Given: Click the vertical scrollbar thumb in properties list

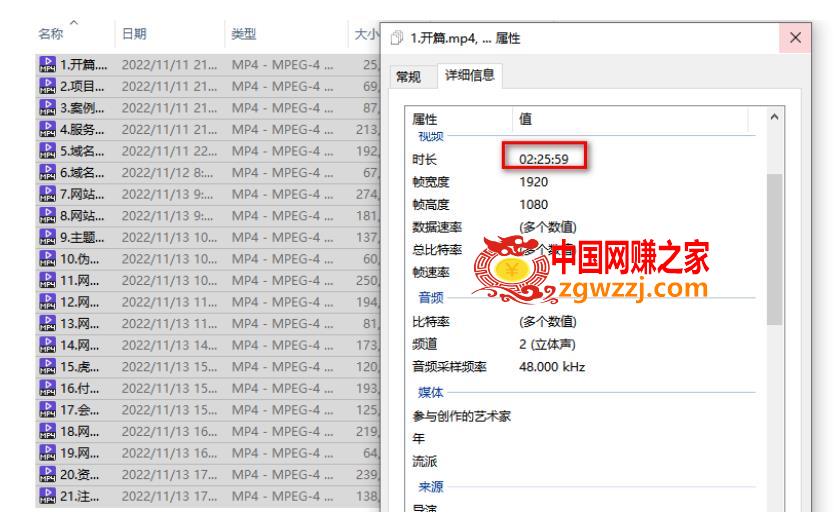Looking at the screenshot, I should pyautogui.click(x=774, y=249).
